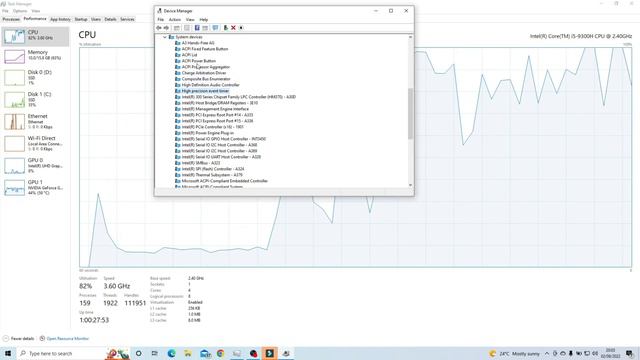The width and height of the screenshot is (640, 360).
Task: Open the Mail app from taskbar
Action: tap(205, 353)
